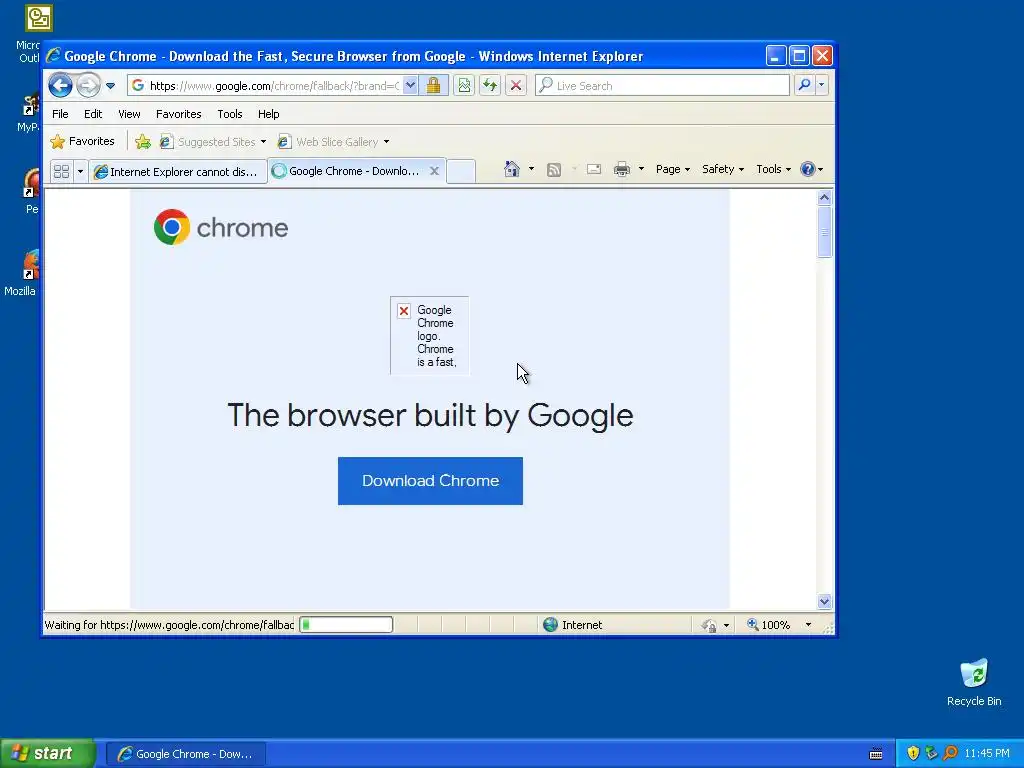Click the on-screen keyboard tray icon
This screenshot has width=1024, height=768.
pyautogui.click(x=876, y=754)
